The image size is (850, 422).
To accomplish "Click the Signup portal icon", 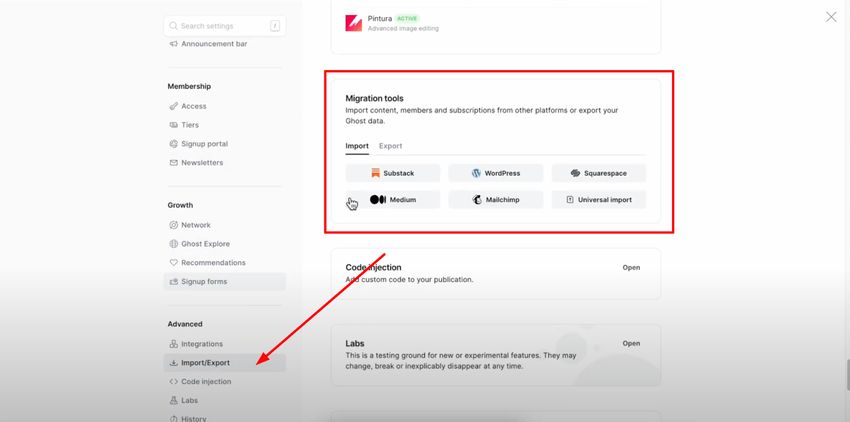I will click(173, 144).
